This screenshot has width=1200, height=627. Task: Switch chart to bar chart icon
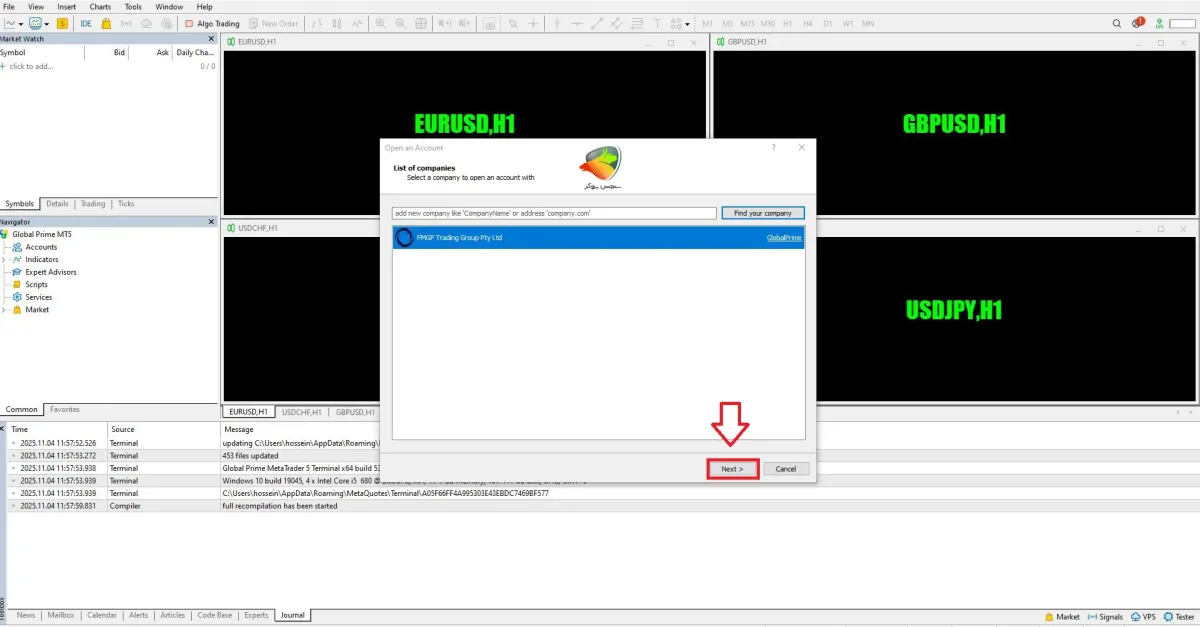[x=315, y=23]
